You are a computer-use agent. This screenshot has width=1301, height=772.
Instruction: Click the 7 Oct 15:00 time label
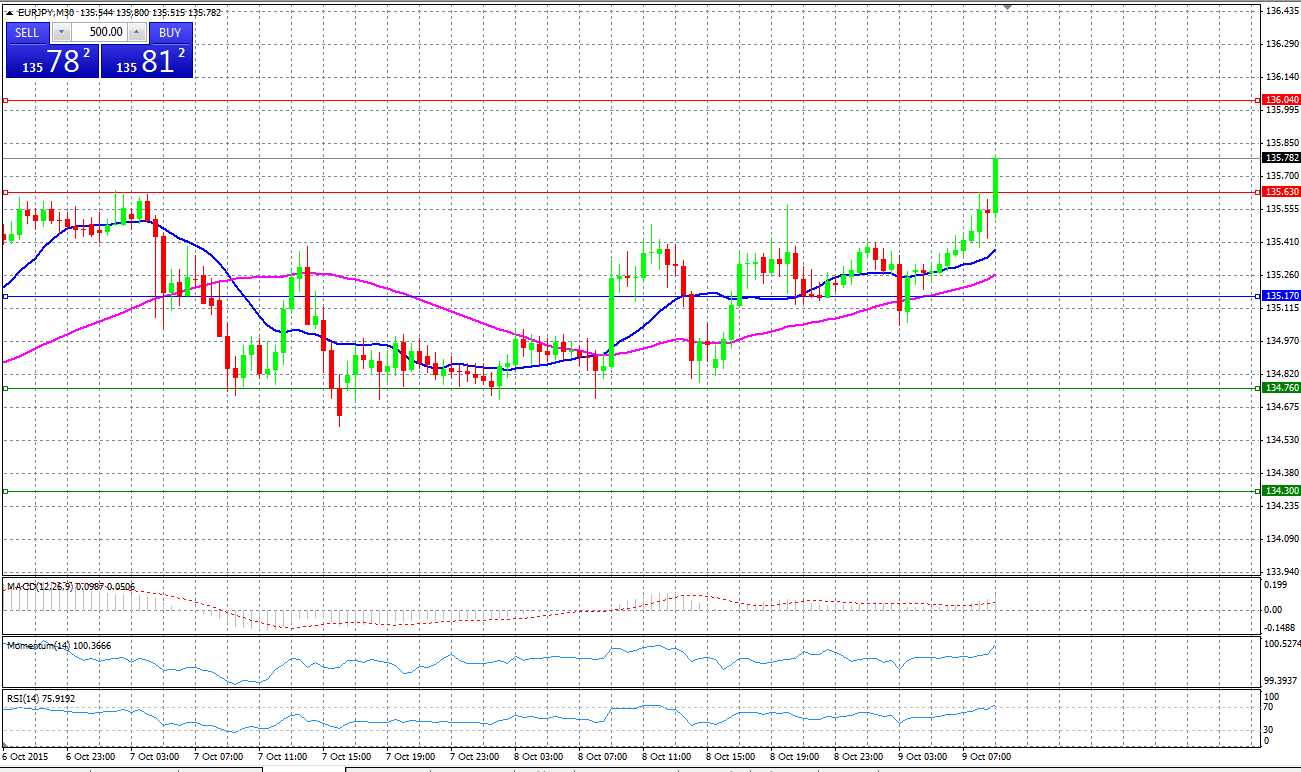(x=346, y=757)
